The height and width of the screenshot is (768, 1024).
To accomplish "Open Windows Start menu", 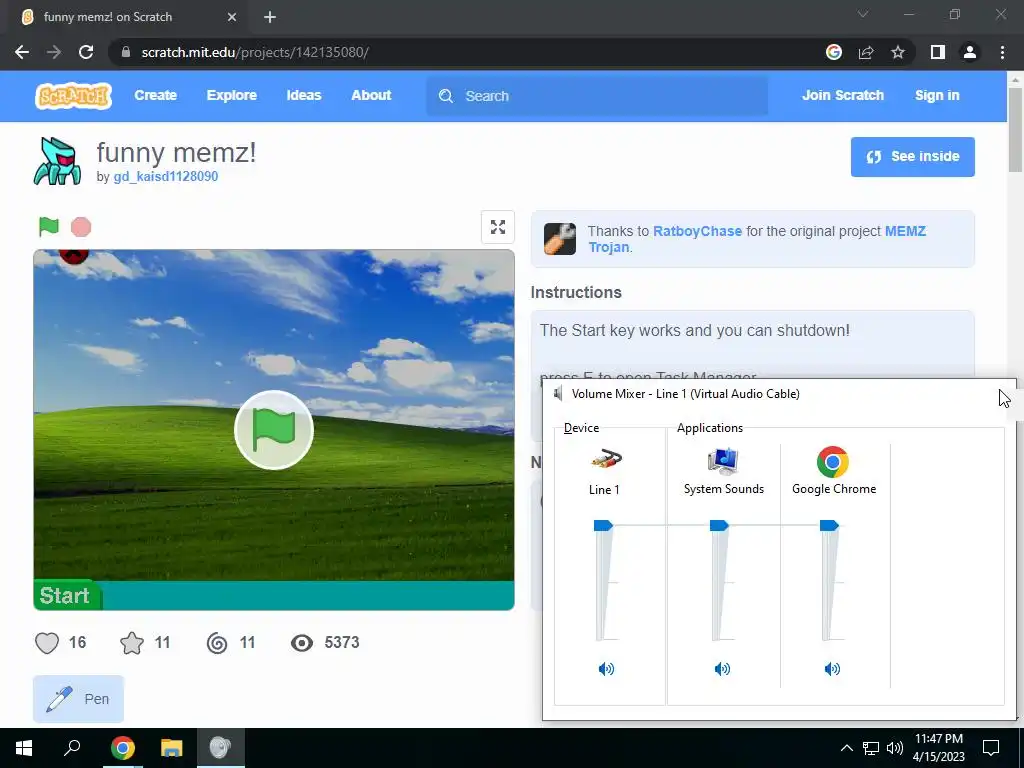I will click(24, 748).
